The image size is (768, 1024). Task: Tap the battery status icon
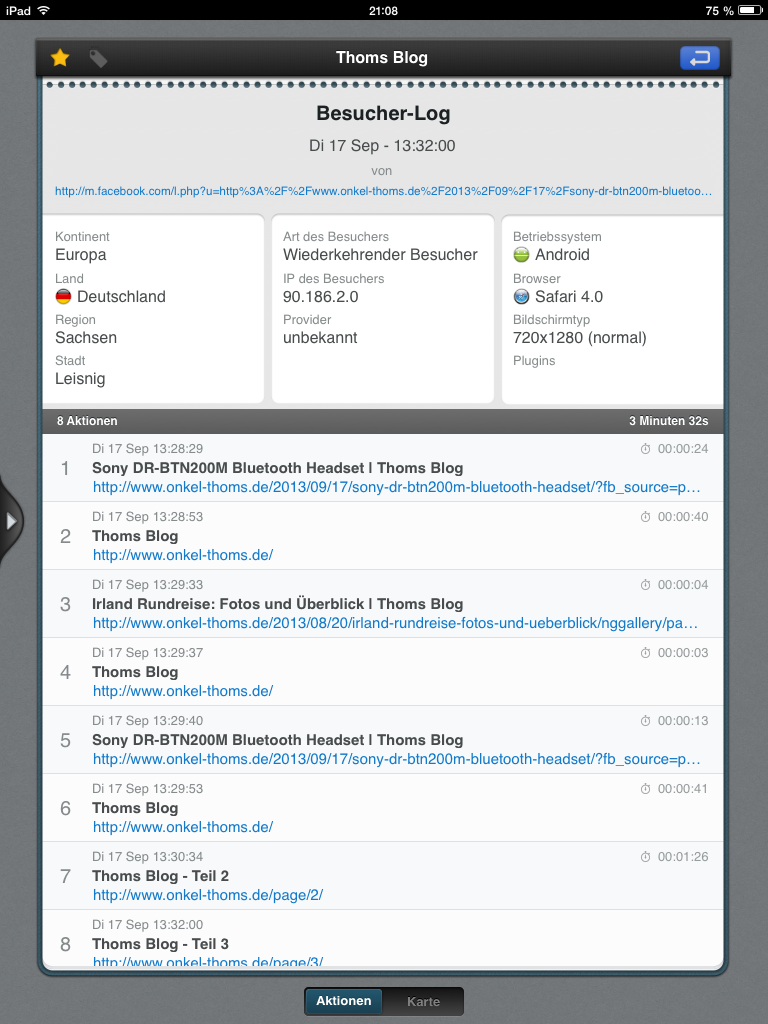750,10
